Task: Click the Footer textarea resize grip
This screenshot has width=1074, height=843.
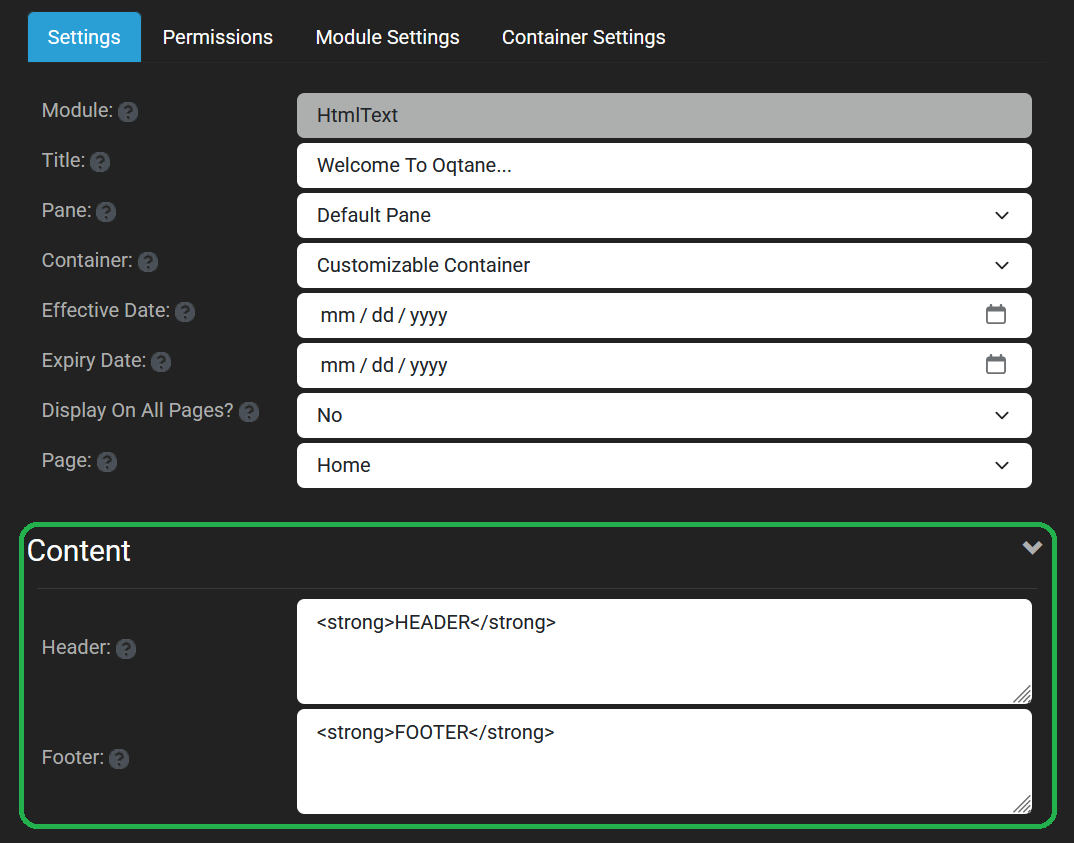Action: (1023, 805)
